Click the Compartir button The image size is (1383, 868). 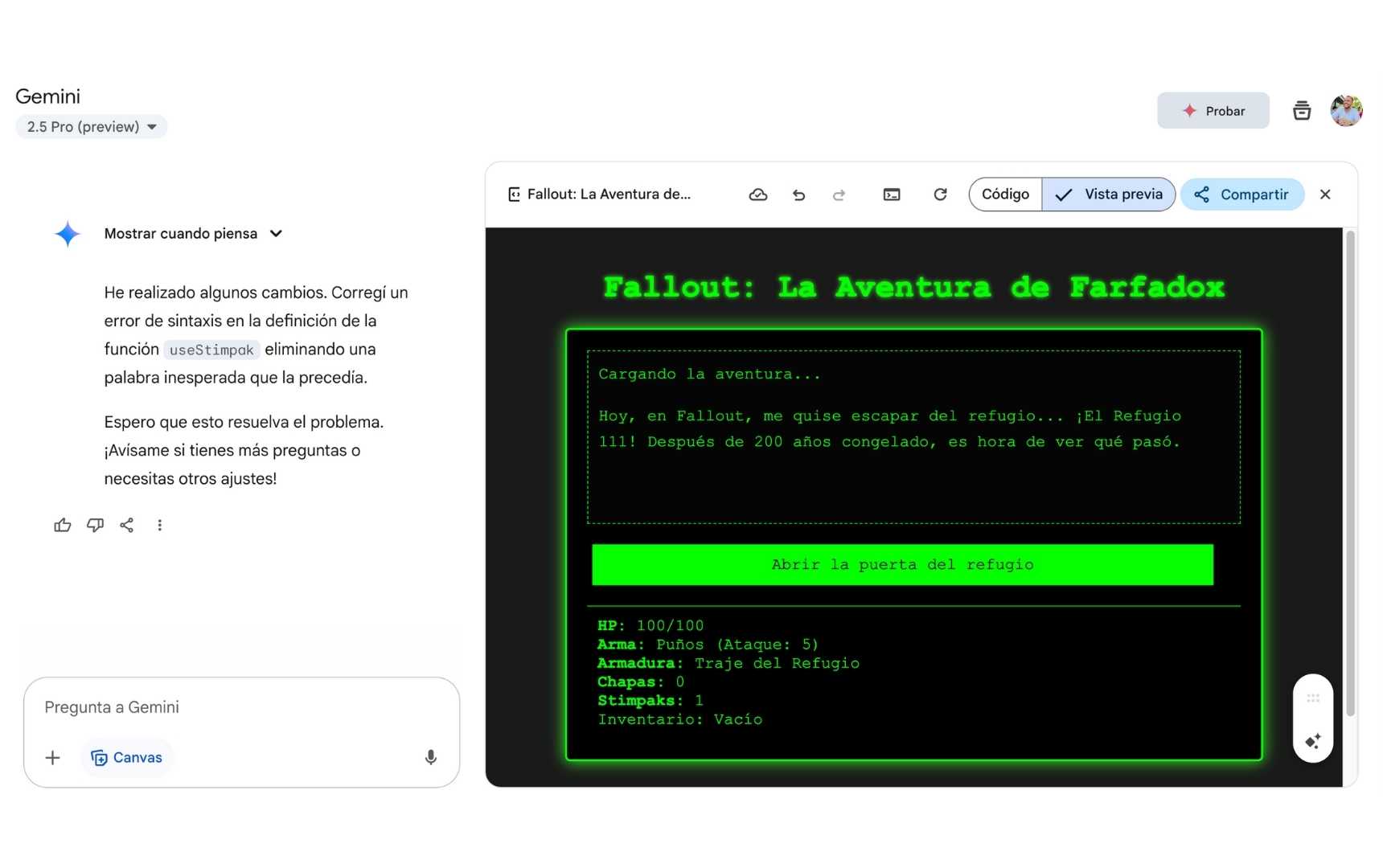click(1242, 194)
